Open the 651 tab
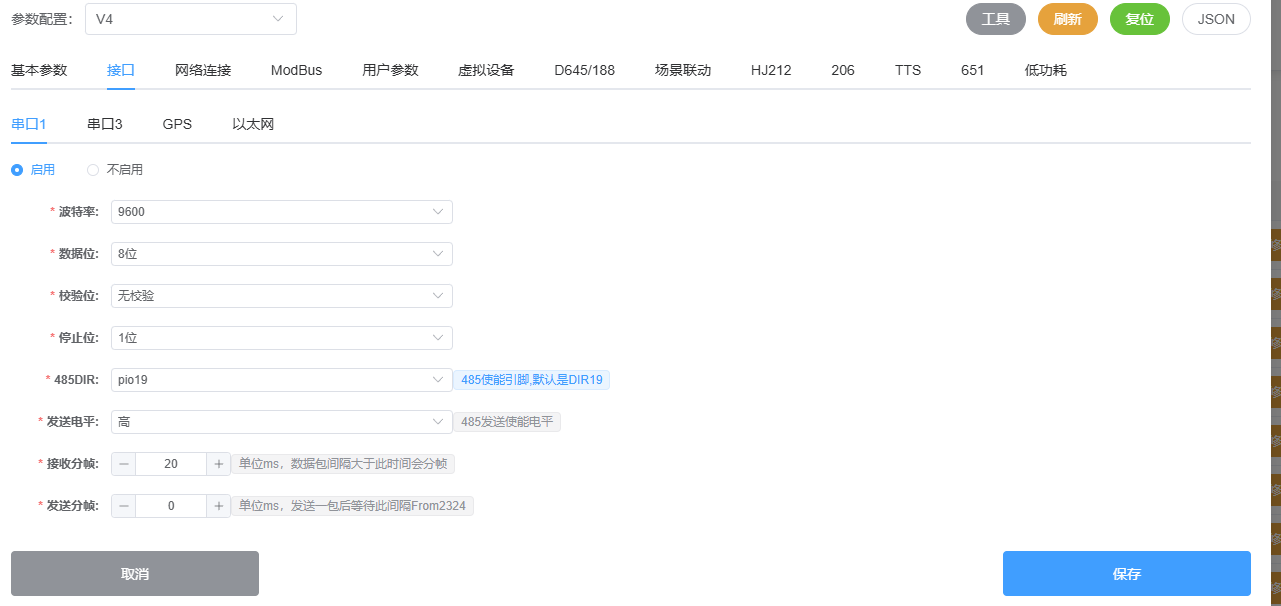Image resolution: width=1281 pixels, height=606 pixels. [973, 70]
